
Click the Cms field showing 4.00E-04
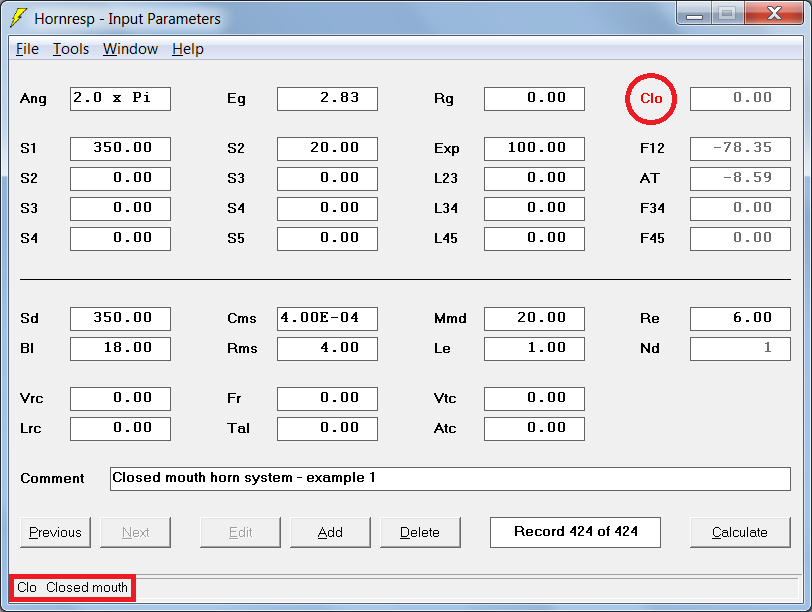coord(327,318)
